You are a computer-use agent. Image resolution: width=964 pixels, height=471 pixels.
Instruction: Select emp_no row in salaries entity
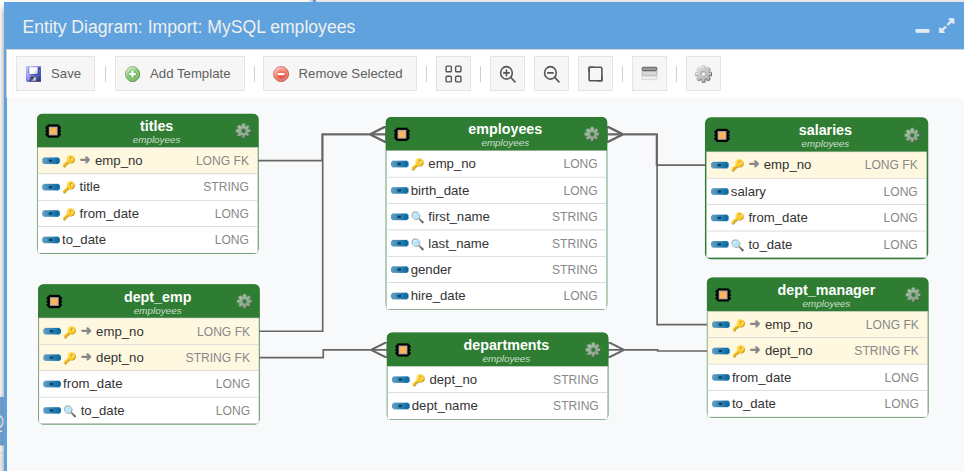pyautogui.click(x=816, y=165)
